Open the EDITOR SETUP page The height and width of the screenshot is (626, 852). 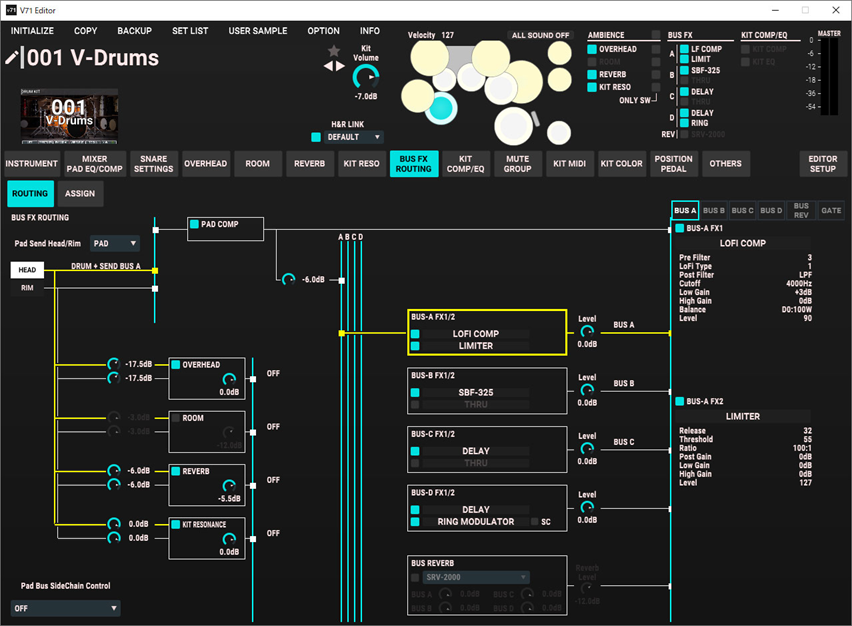(x=822, y=164)
